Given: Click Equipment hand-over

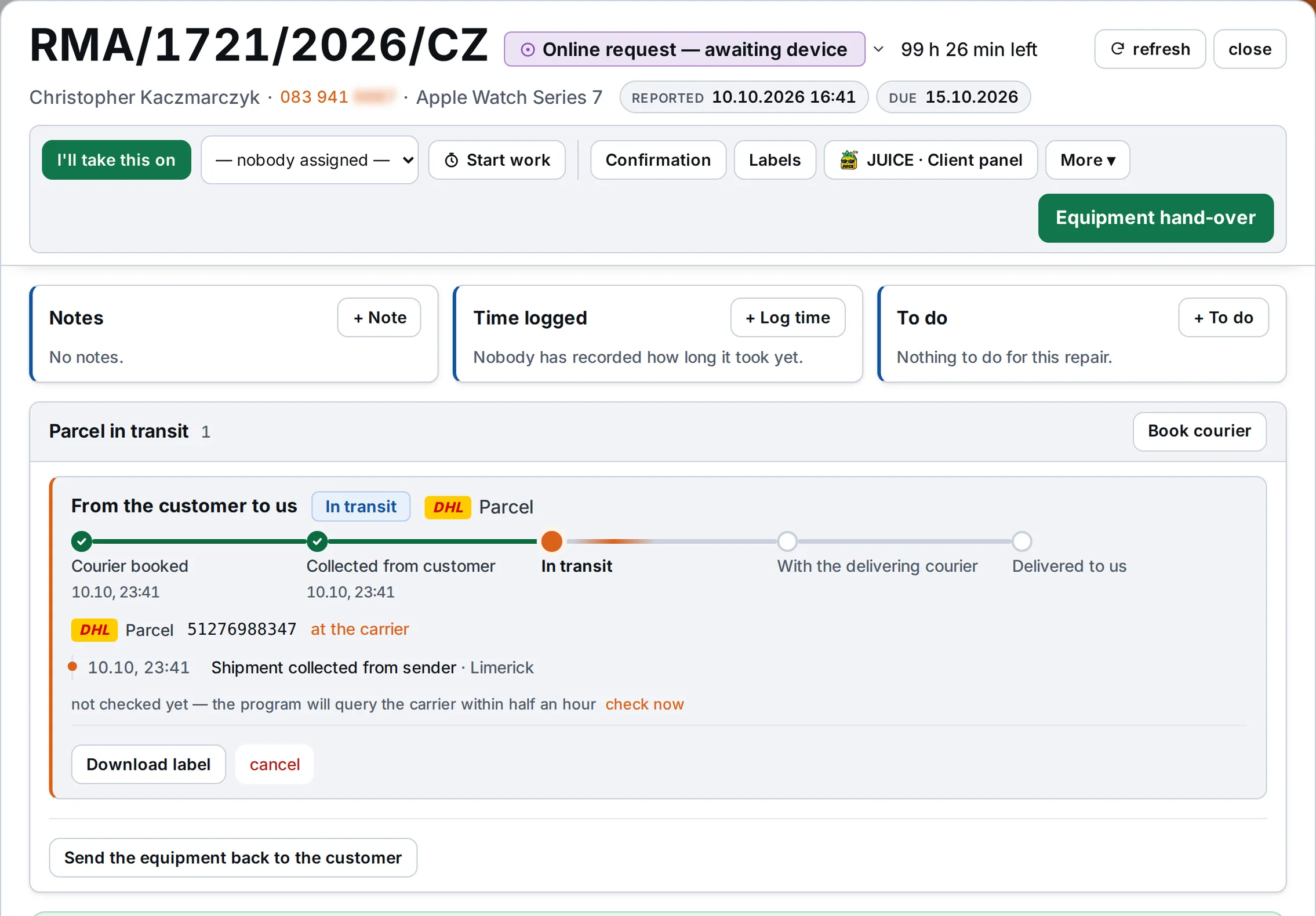Looking at the screenshot, I should click(1155, 218).
